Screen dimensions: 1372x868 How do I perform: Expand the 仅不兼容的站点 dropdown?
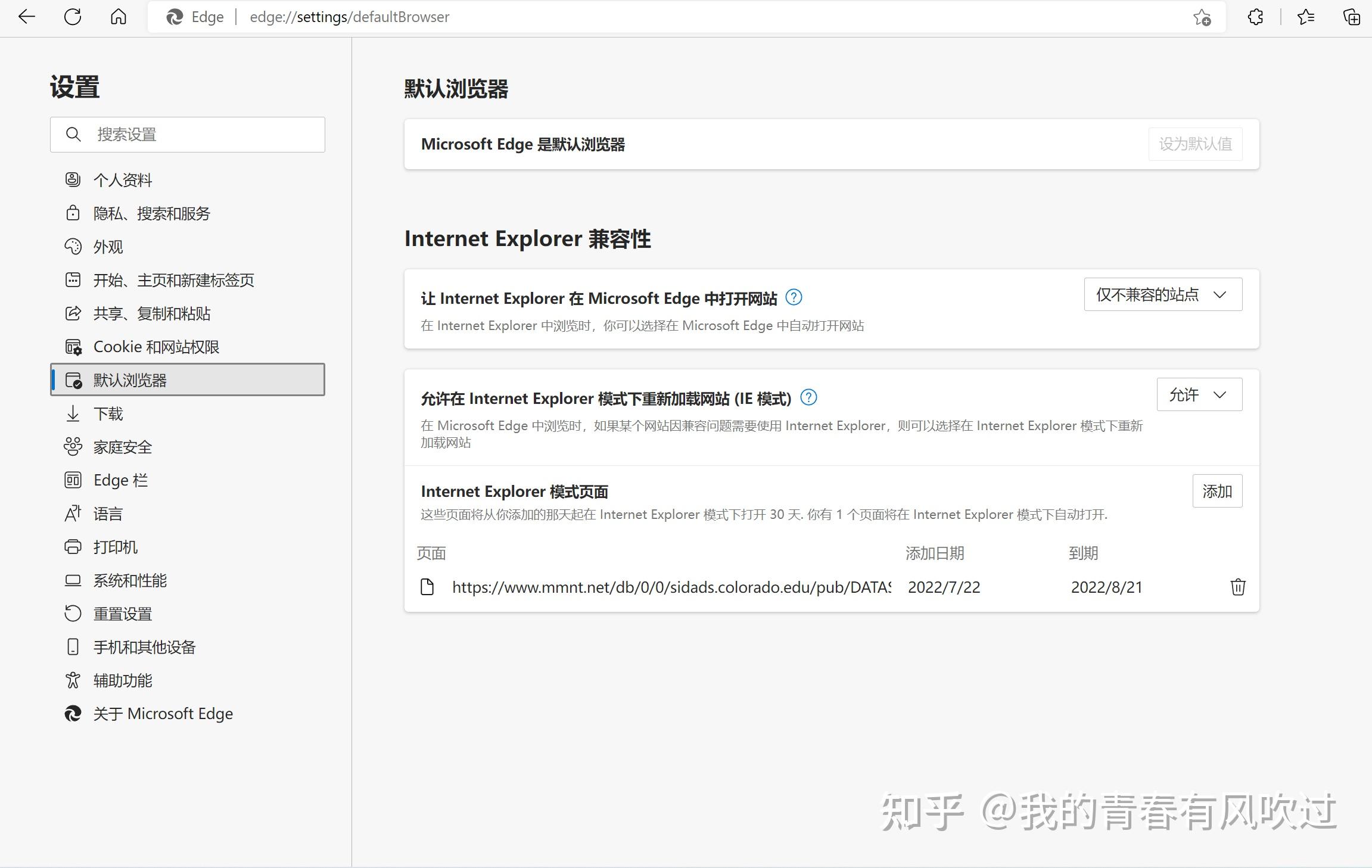[x=1162, y=294]
